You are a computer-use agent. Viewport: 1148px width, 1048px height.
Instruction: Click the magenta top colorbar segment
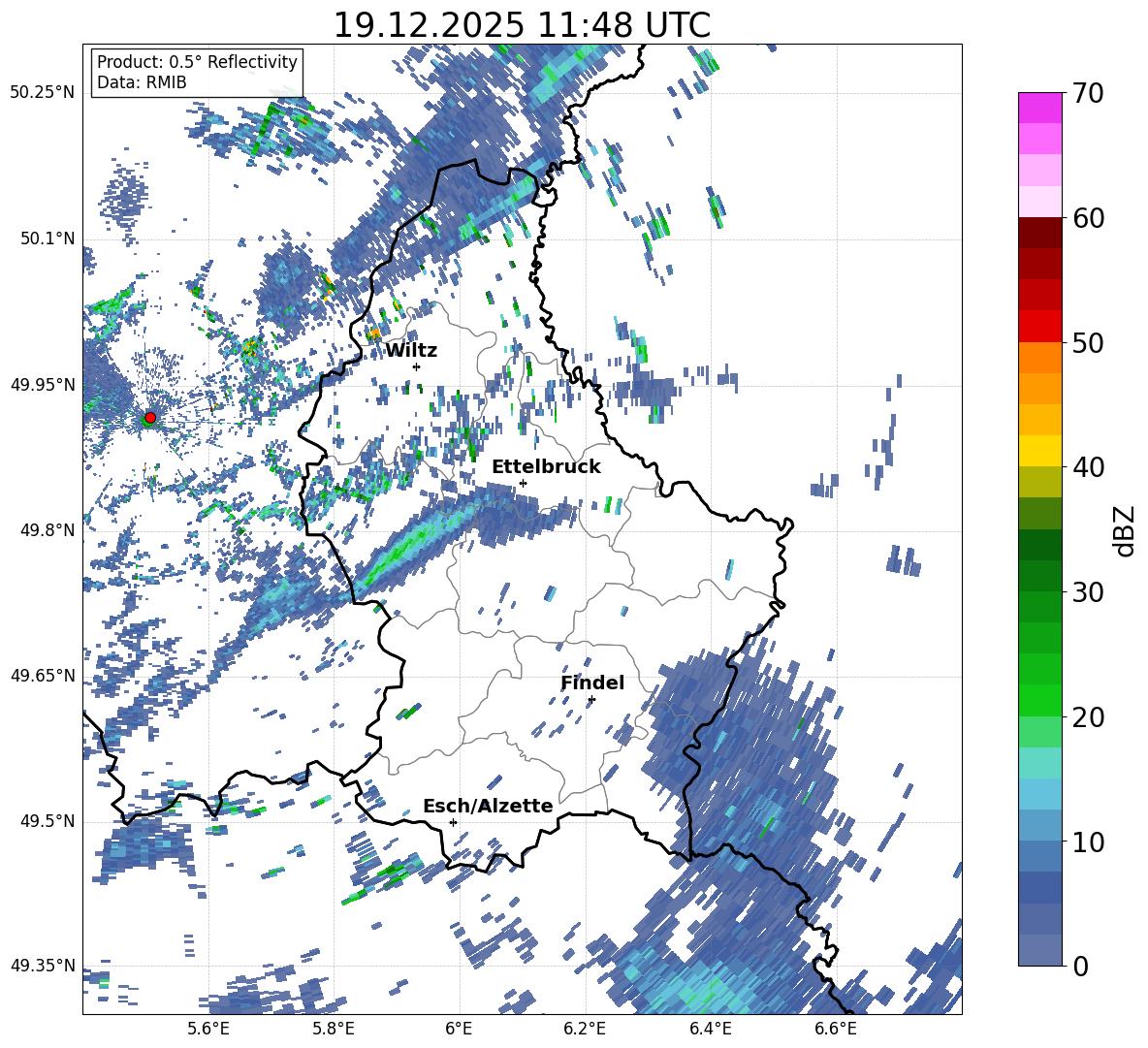(1039, 108)
